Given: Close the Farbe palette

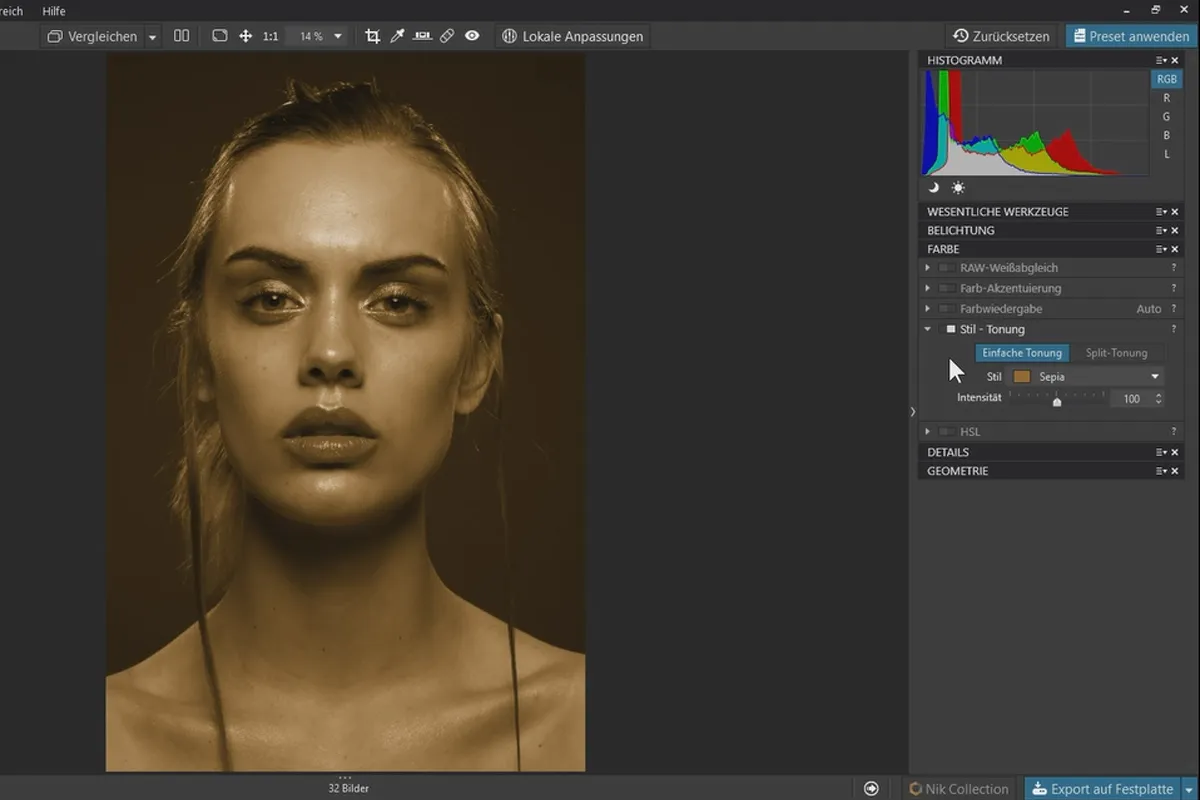Looking at the screenshot, I should pos(1175,249).
